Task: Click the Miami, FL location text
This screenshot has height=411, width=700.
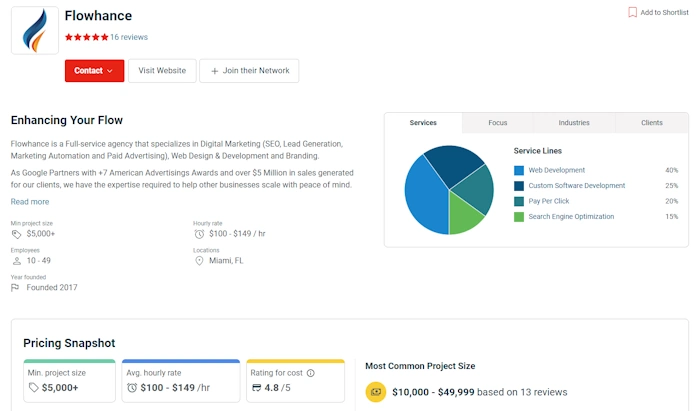Action: (226, 261)
